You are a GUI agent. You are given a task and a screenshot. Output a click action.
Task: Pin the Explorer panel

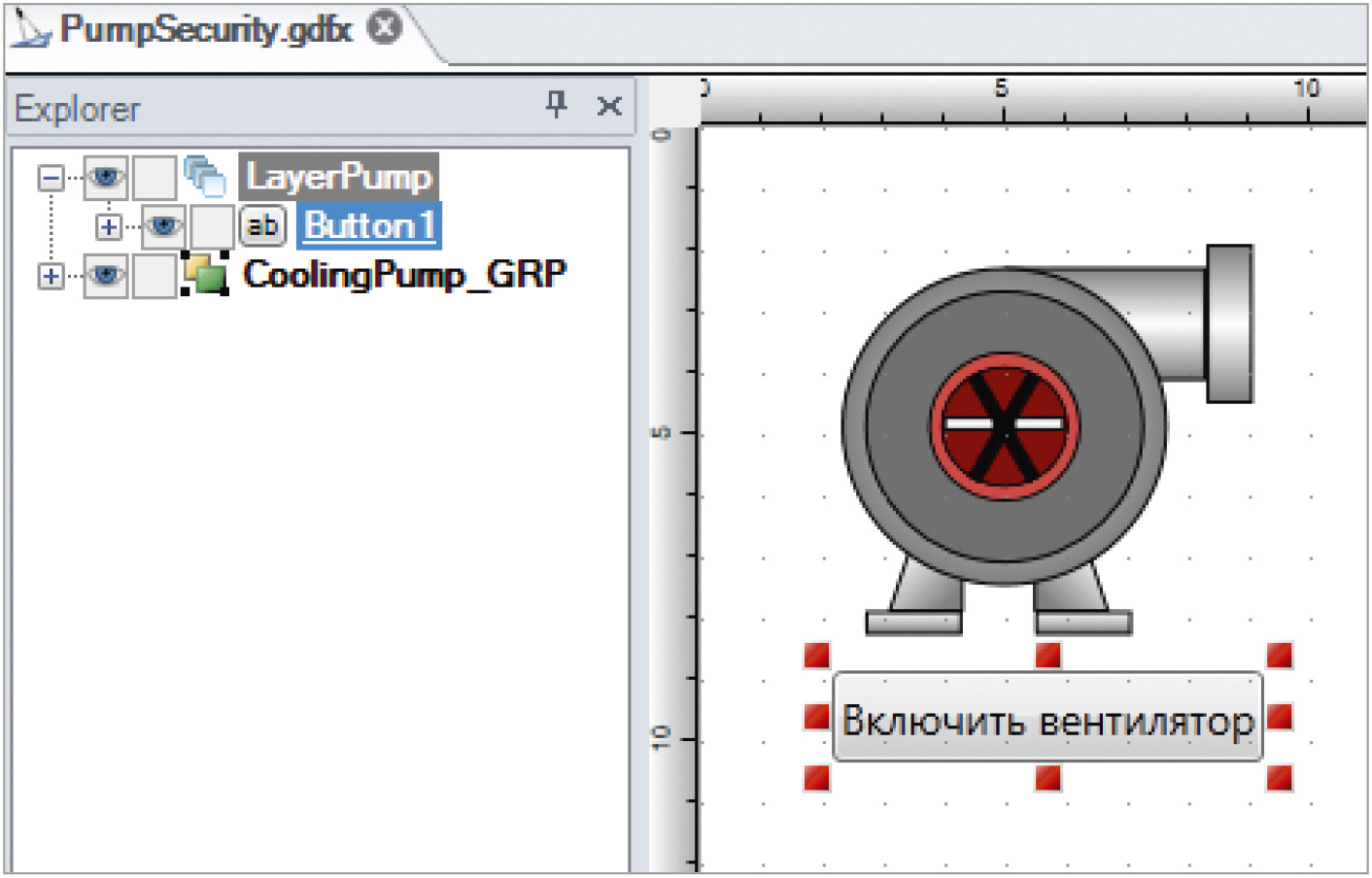[x=556, y=104]
